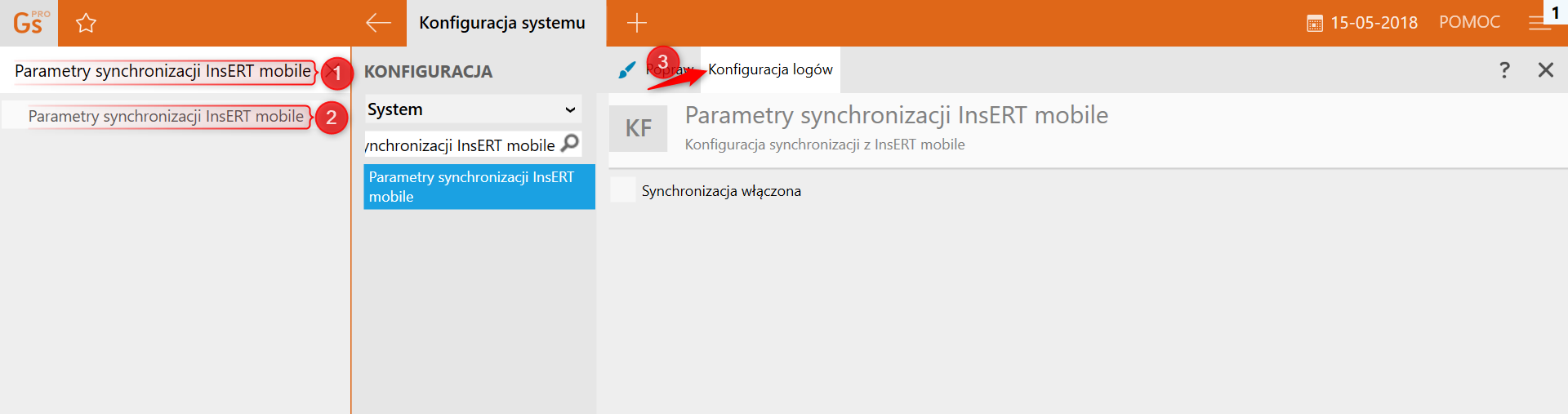Screen dimensions: 1568x414
Task: Expand the System dropdown
Action: (x=473, y=109)
